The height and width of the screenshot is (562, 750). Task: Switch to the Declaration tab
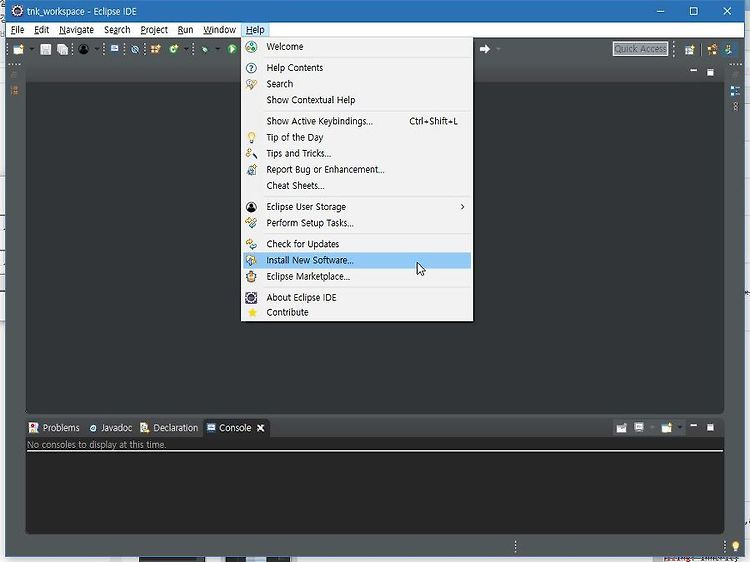point(169,428)
